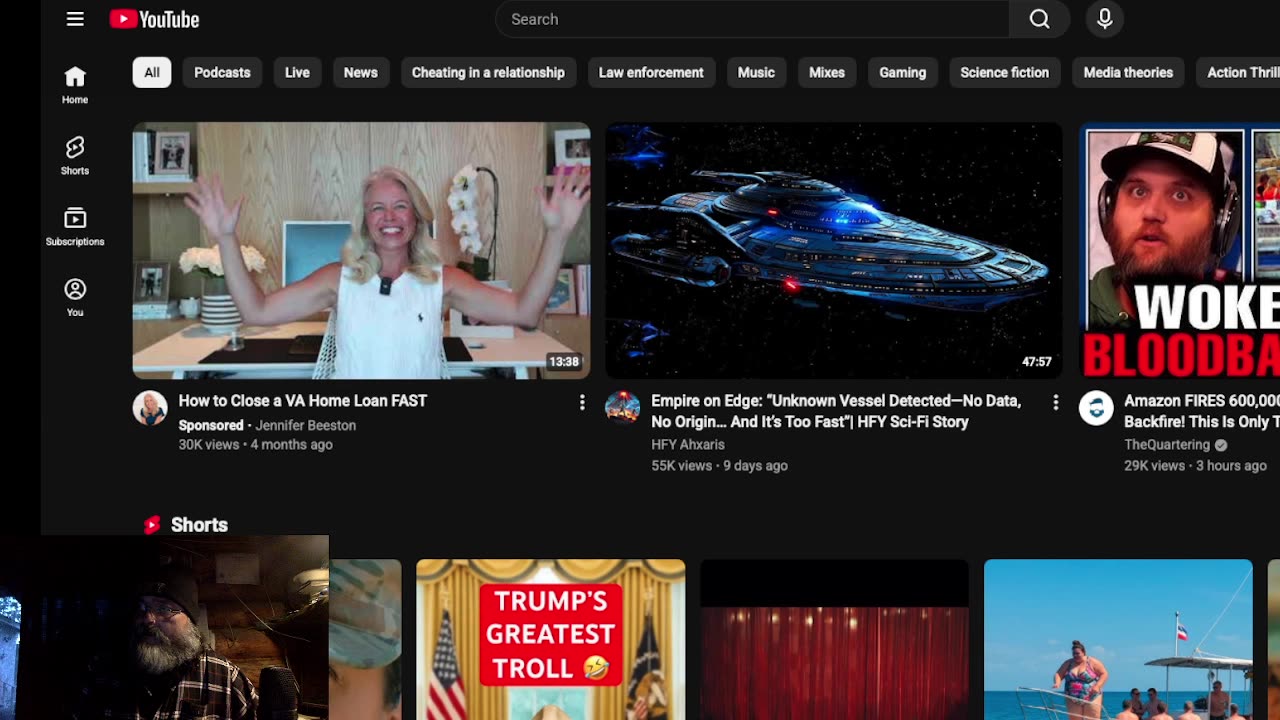
Task: Filter feed by News
Action: pyautogui.click(x=361, y=72)
